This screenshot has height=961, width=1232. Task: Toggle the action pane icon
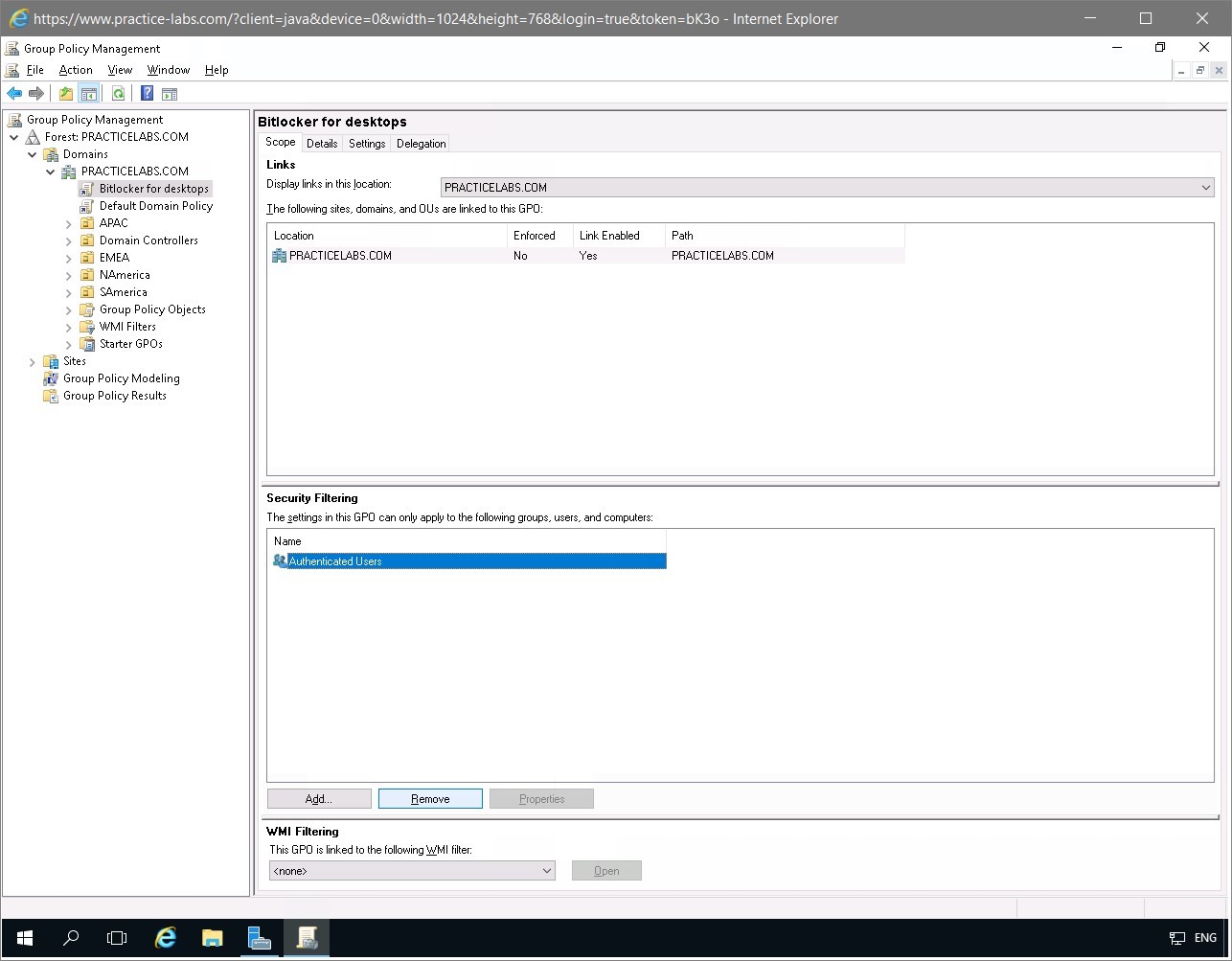[x=170, y=93]
